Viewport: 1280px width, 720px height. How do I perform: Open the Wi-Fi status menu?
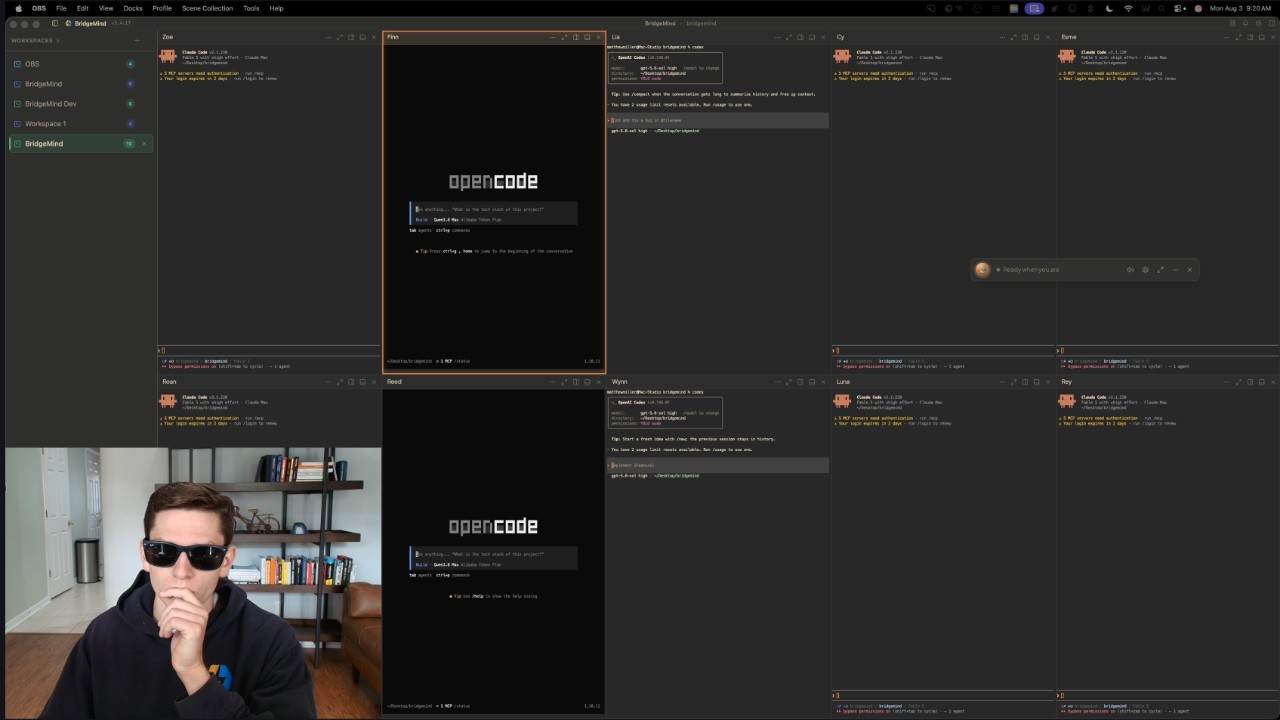tap(1128, 8)
